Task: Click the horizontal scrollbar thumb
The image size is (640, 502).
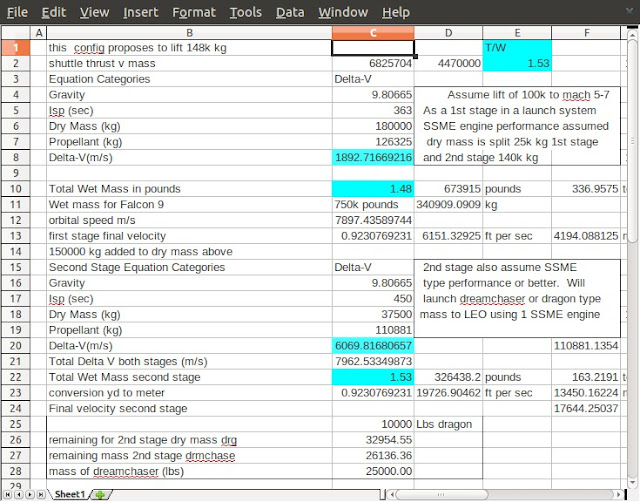Action: [441, 495]
